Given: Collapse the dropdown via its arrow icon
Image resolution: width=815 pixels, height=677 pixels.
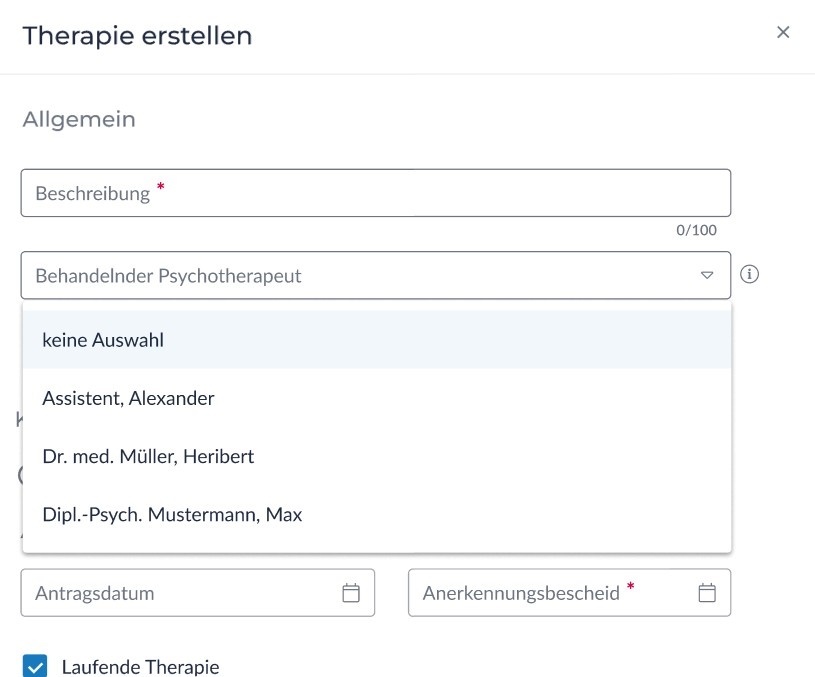Looking at the screenshot, I should pos(707,275).
